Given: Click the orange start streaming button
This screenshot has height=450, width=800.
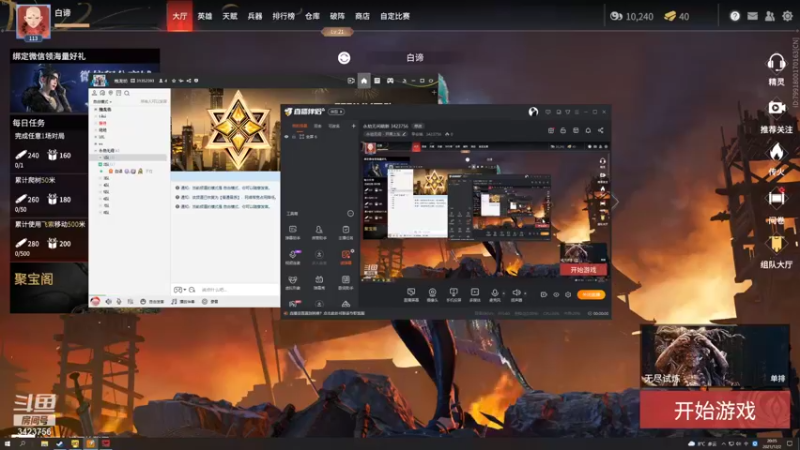Looking at the screenshot, I should pyautogui.click(x=591, y=294).
